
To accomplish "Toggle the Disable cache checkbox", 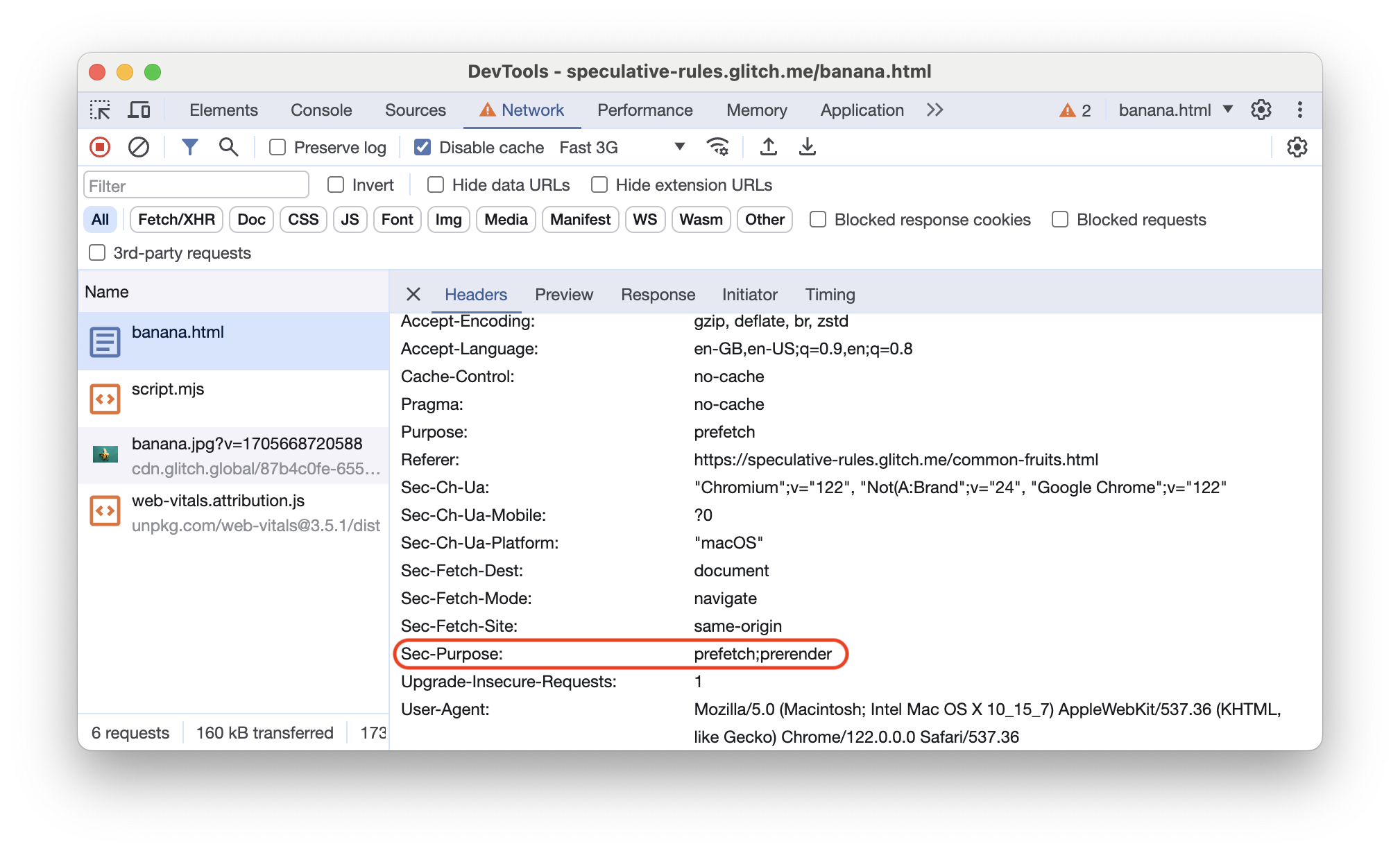I will click(421, 148).
